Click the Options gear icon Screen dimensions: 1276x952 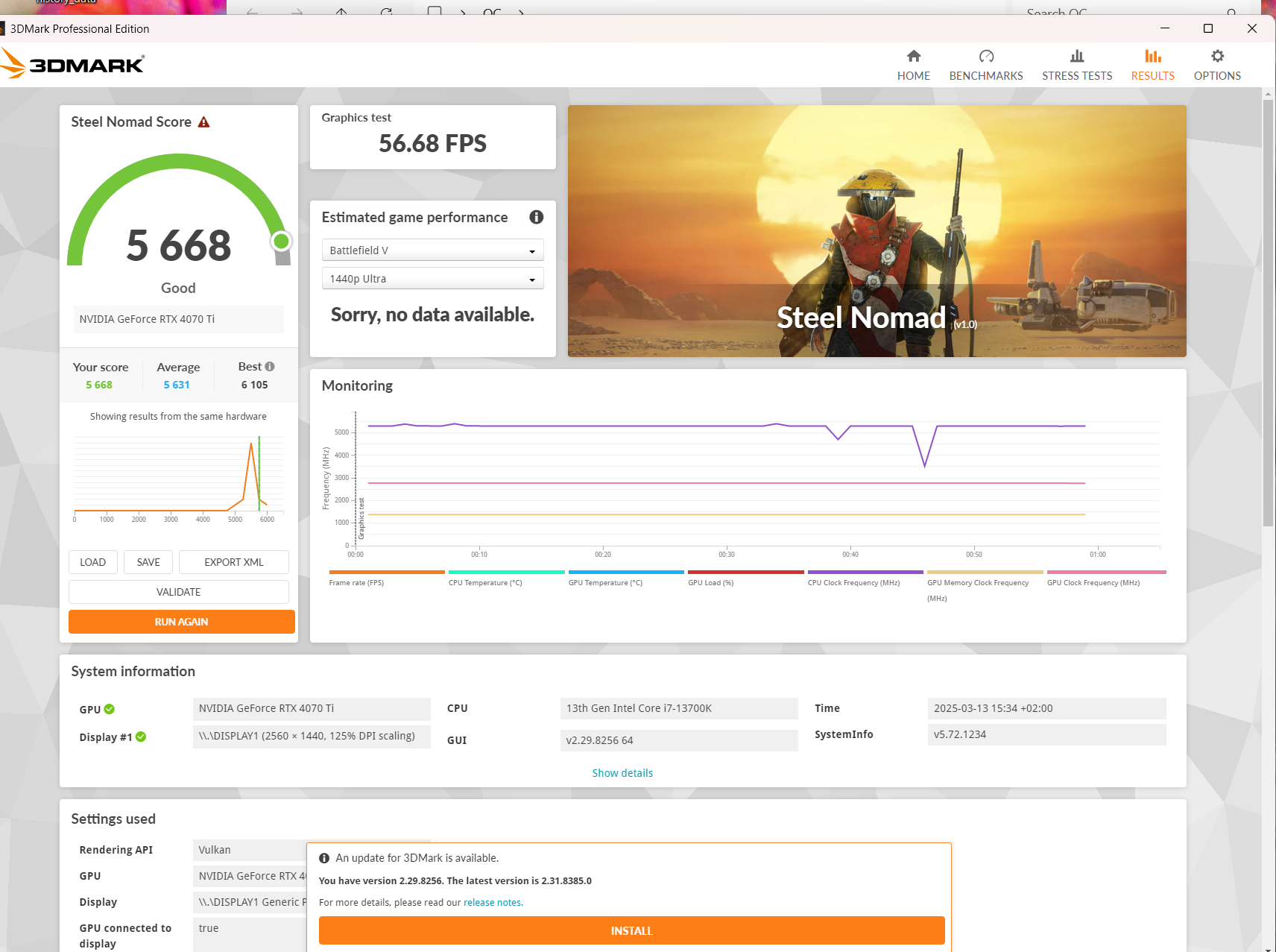pos(1217,56)
